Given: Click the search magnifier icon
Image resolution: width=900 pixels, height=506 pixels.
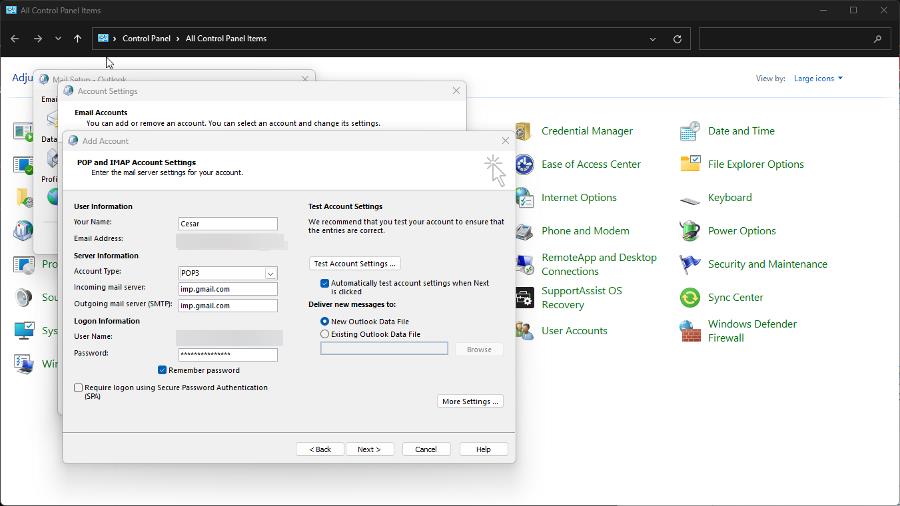Looking at the screenshot, I should coord(877,39).
